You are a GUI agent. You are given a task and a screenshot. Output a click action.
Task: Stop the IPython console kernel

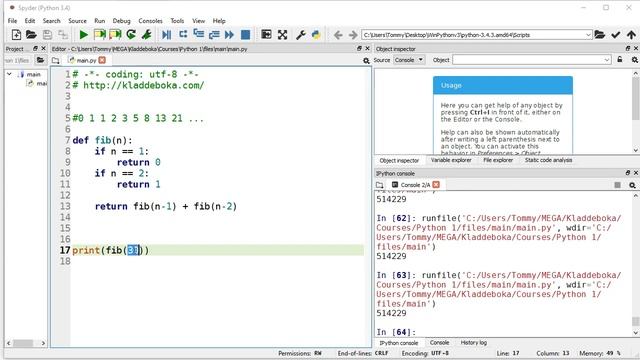(617, 185)
